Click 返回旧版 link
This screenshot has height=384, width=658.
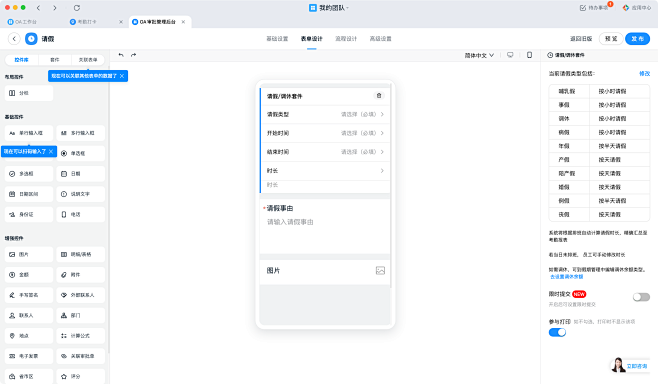click(581, 39)
